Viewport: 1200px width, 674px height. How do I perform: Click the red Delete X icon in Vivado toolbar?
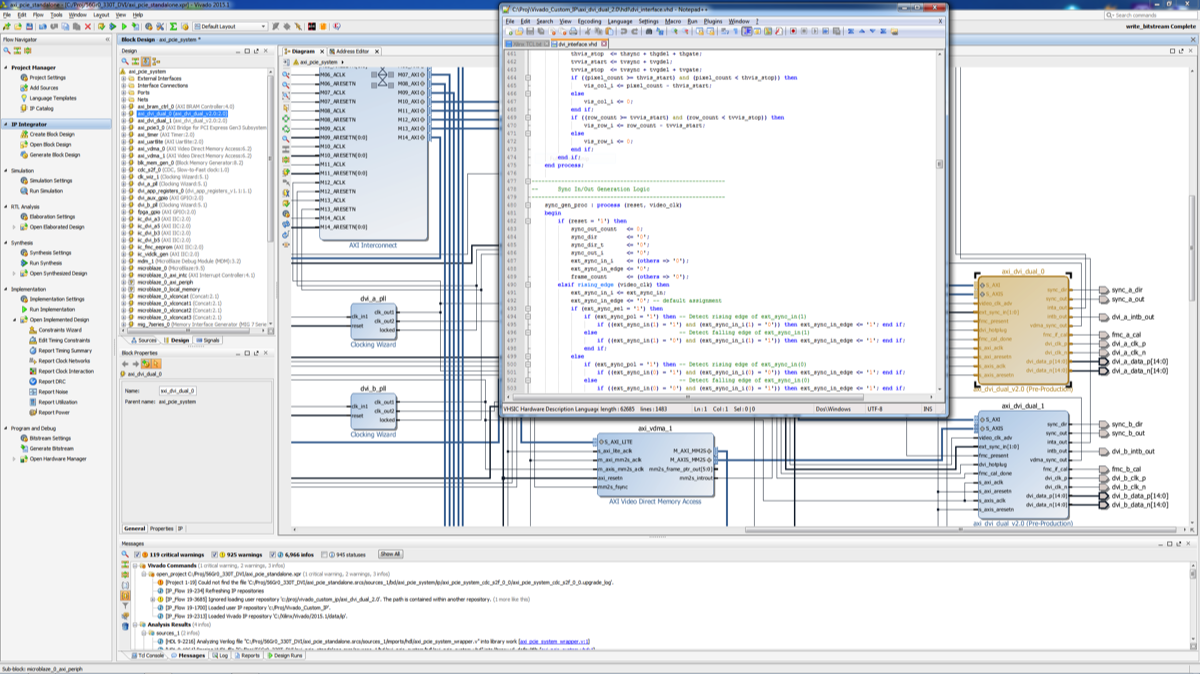pos(88,27)
